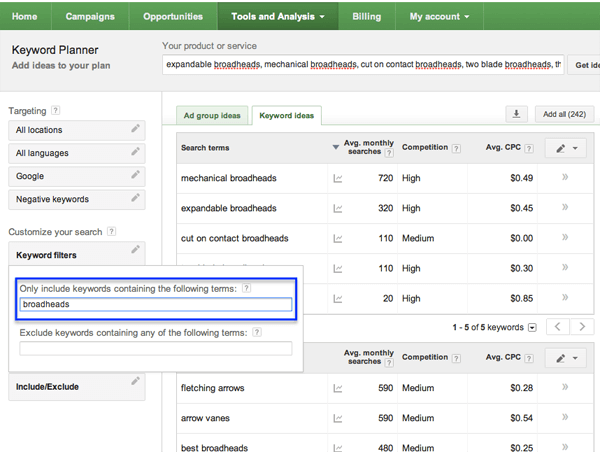The image size is (600, 452).
Task: Click download keyword ideas icon
Action: [x=516, y=114]
